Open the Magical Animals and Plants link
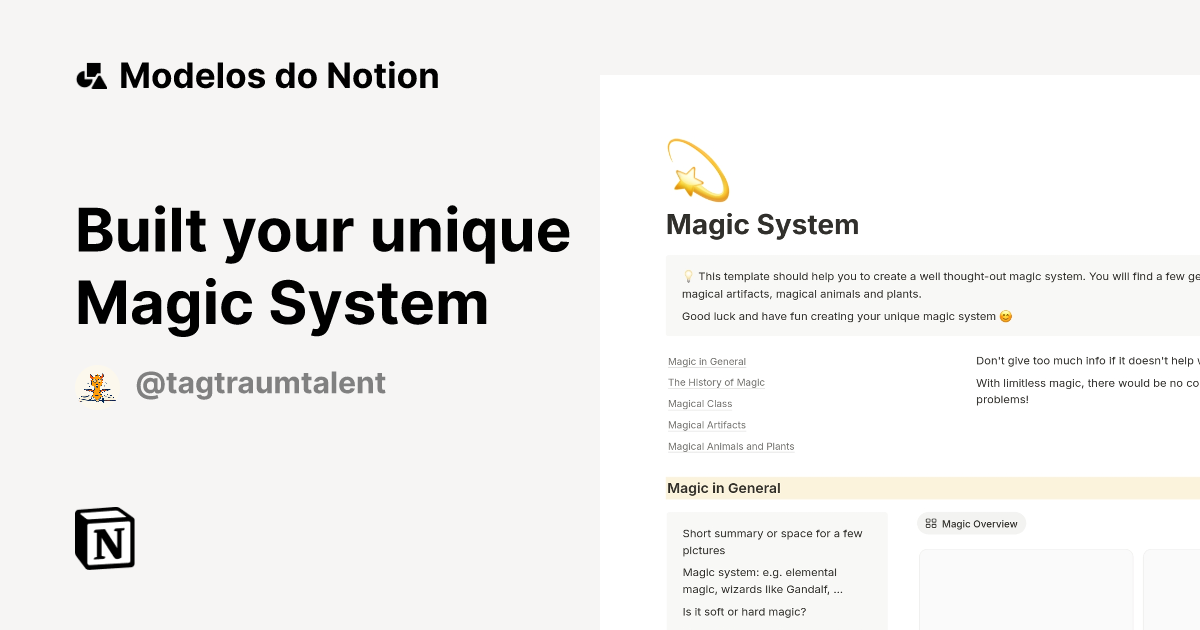Viewport: 1200px width, 630px height. [x=731, y=446]
